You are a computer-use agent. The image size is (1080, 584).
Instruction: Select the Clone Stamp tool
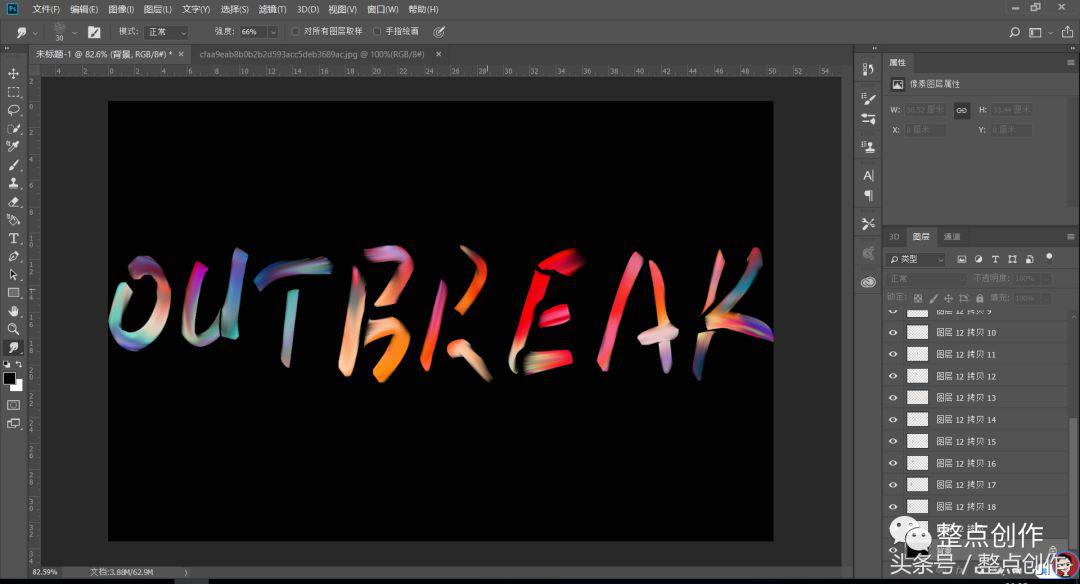13,183
